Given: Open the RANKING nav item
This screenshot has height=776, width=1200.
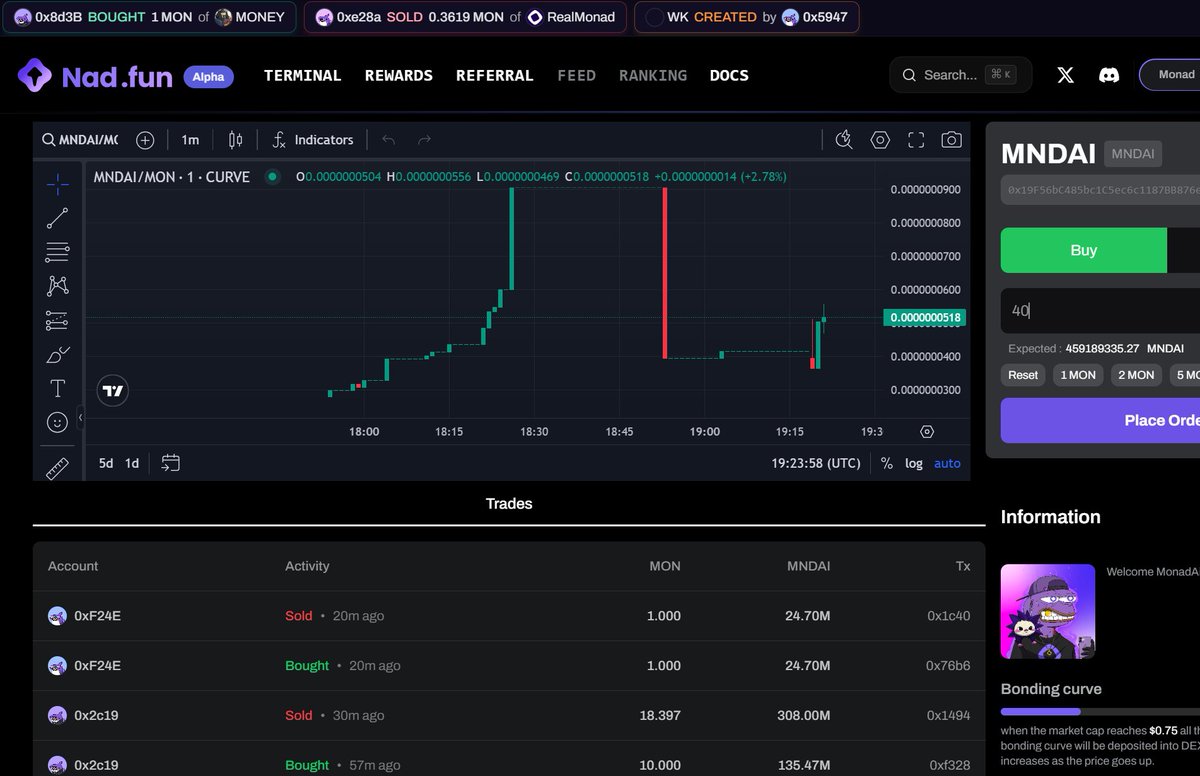Looking at the screenshot, I should click(x=653, y=75).
